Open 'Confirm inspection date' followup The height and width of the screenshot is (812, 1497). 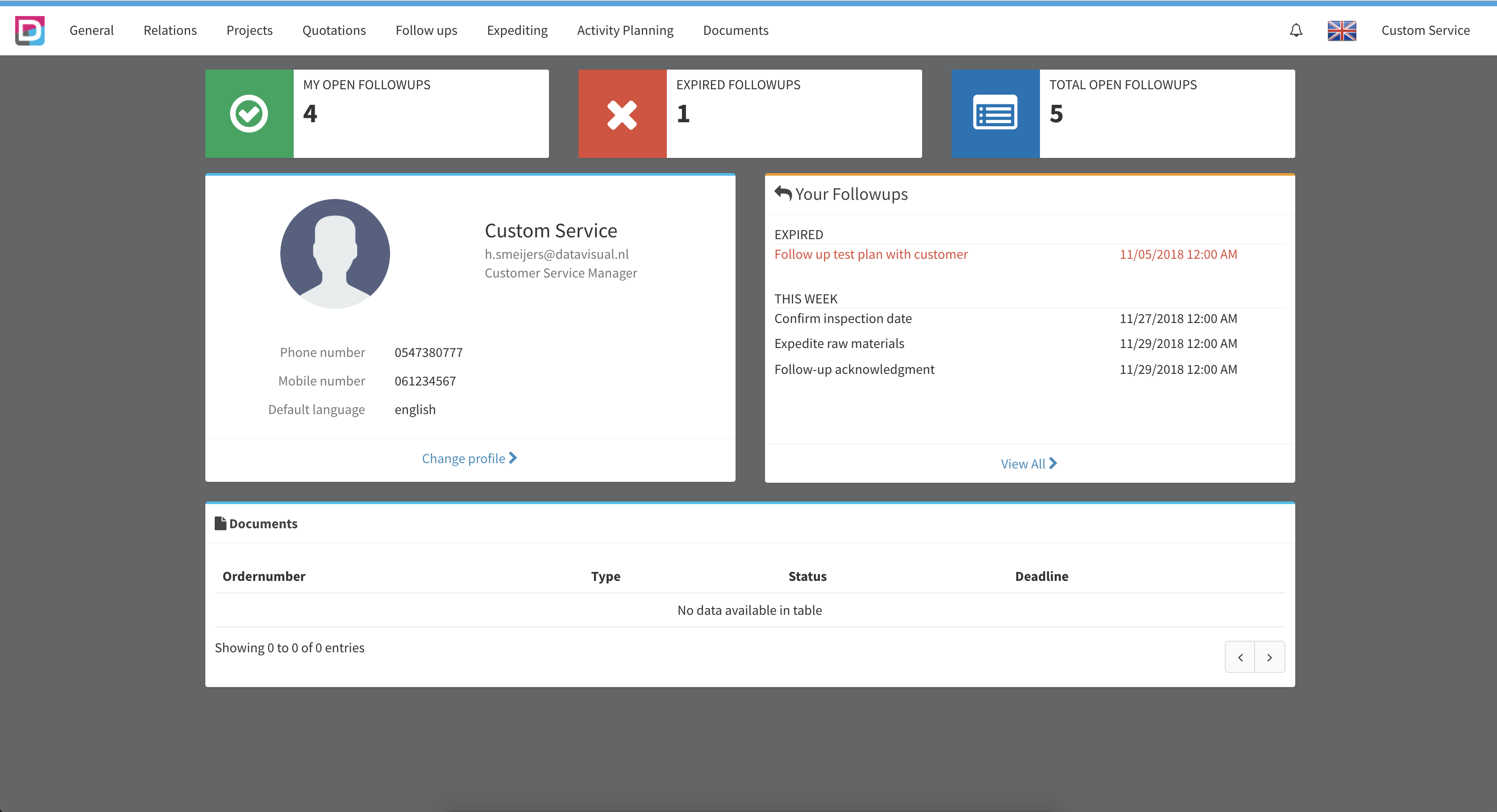(x=843, y=318)
